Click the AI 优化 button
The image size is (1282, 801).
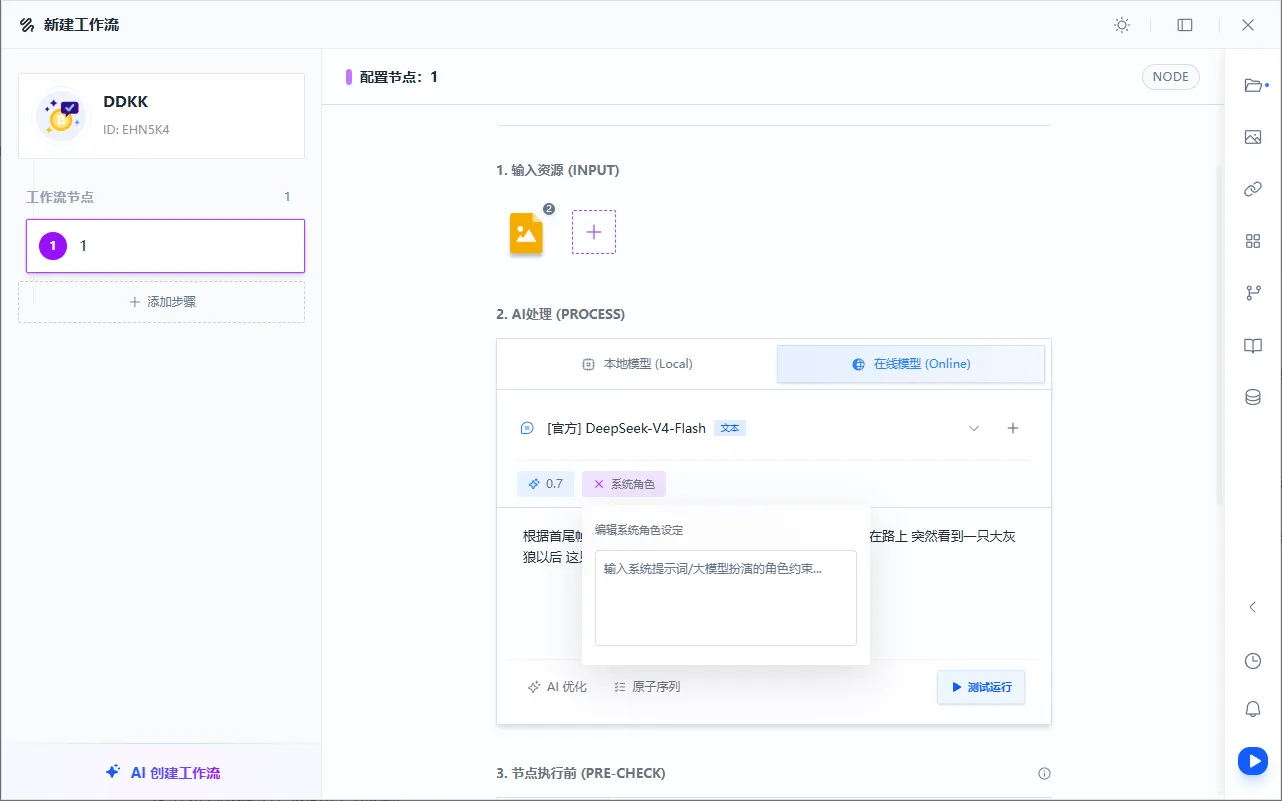point(557,687)
